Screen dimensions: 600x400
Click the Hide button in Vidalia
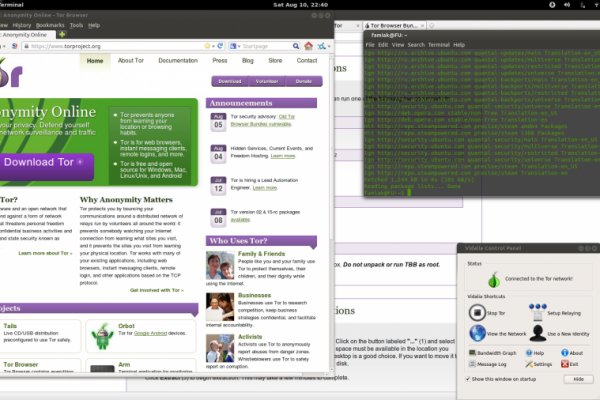tap(578, 380)
